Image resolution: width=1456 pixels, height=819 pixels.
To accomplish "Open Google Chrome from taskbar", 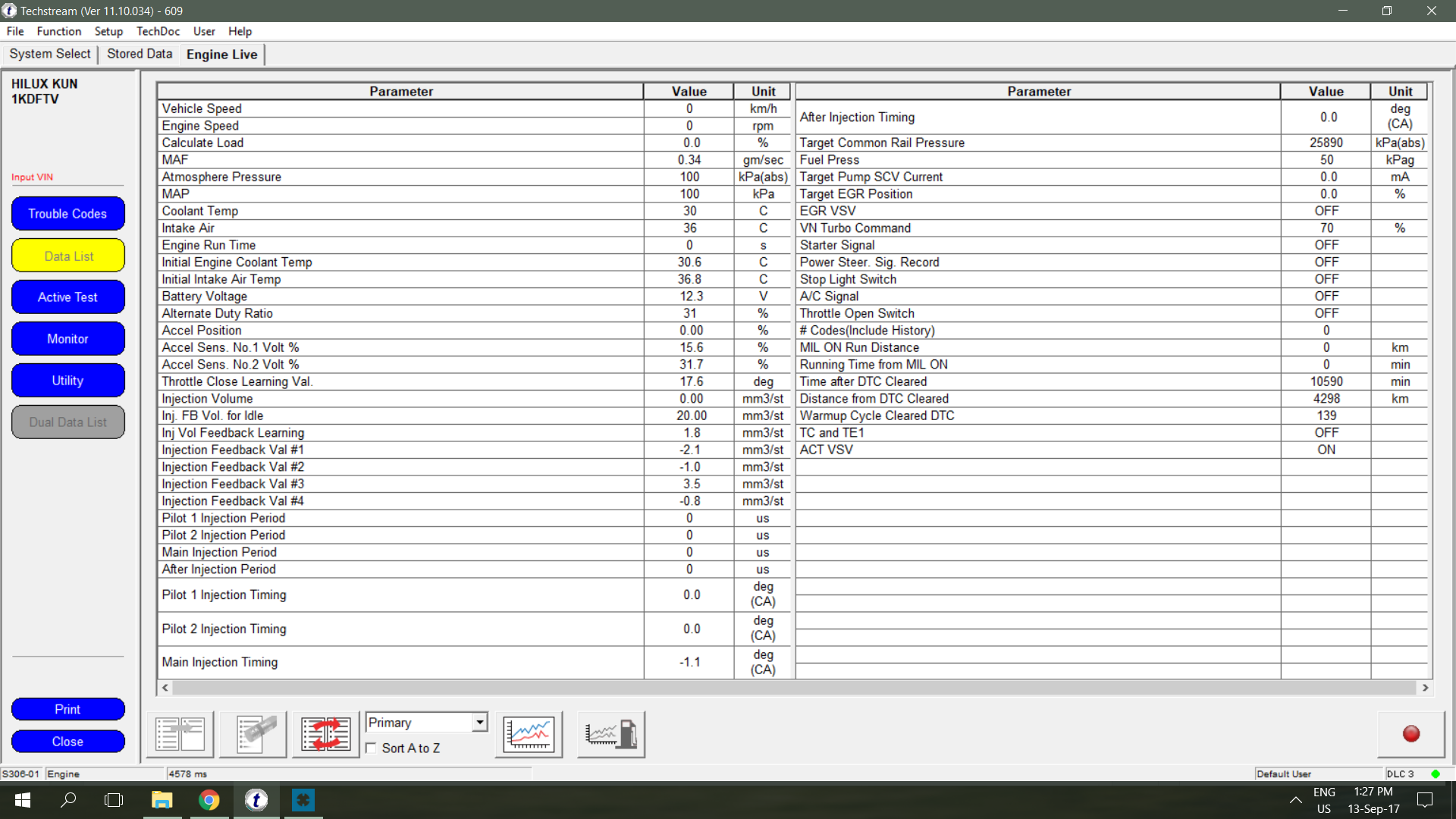I will pyautogui.click(x=209, y=800).
